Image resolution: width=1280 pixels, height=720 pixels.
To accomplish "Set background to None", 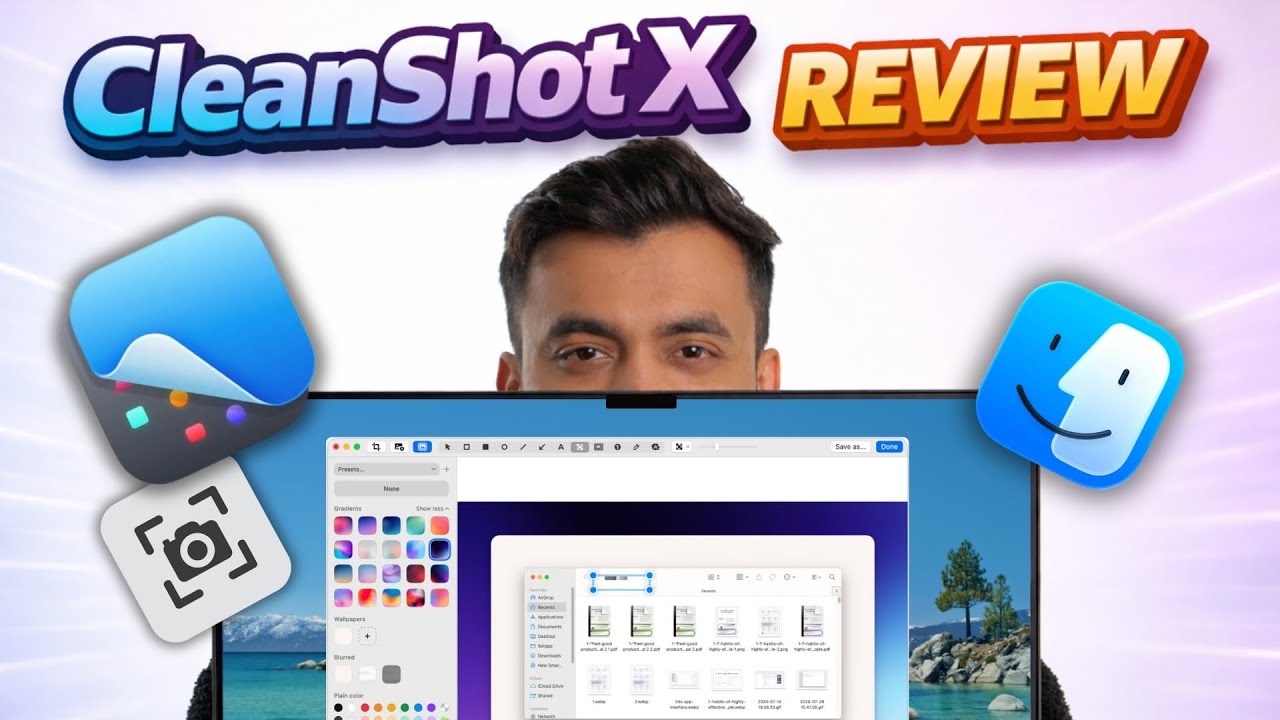I will [x=391, y=489].
